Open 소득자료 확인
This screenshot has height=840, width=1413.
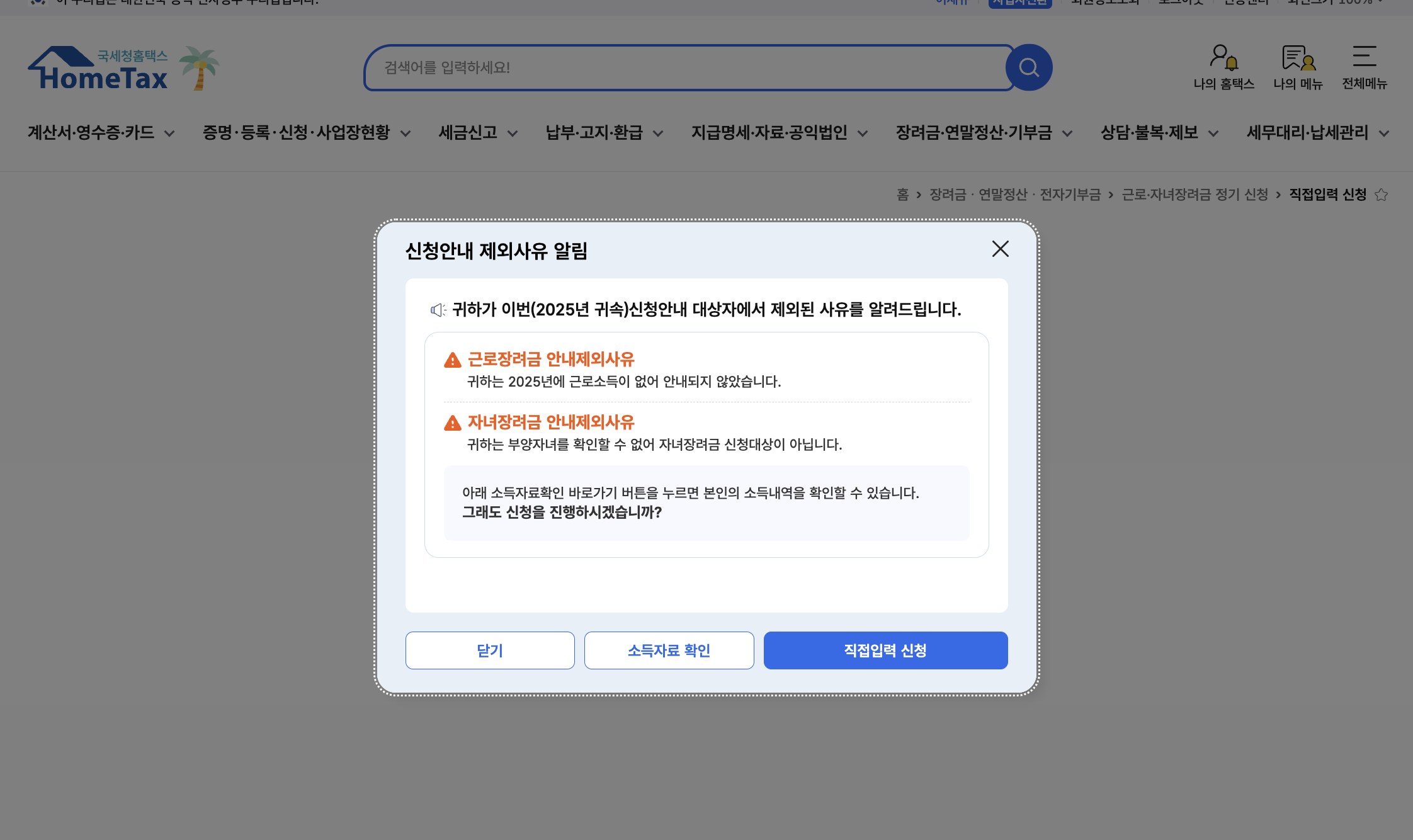[x=669, y=650]
